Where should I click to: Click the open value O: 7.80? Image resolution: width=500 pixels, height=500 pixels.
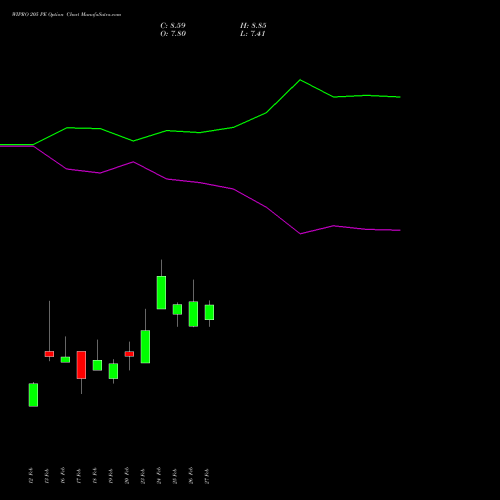tap(173, 34)
